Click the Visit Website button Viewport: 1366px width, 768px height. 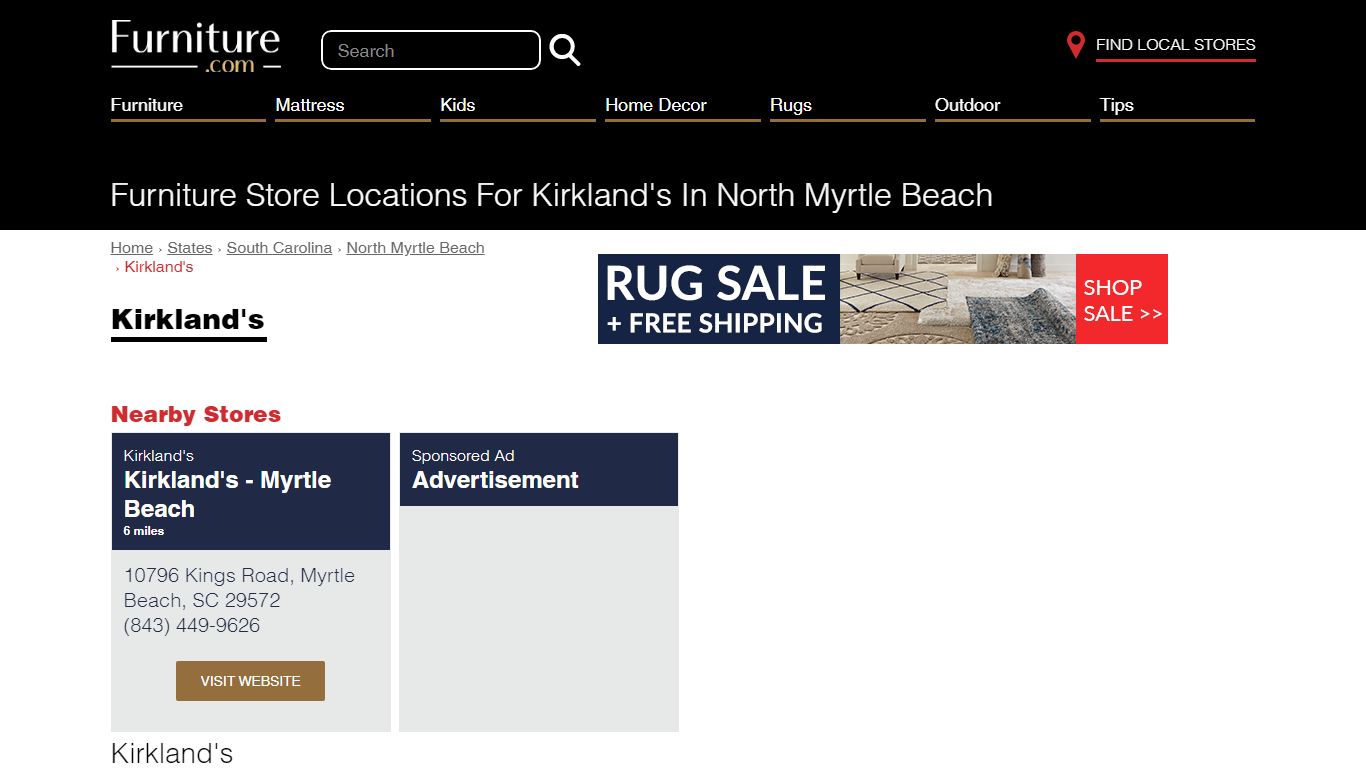[x=250, y=681]
